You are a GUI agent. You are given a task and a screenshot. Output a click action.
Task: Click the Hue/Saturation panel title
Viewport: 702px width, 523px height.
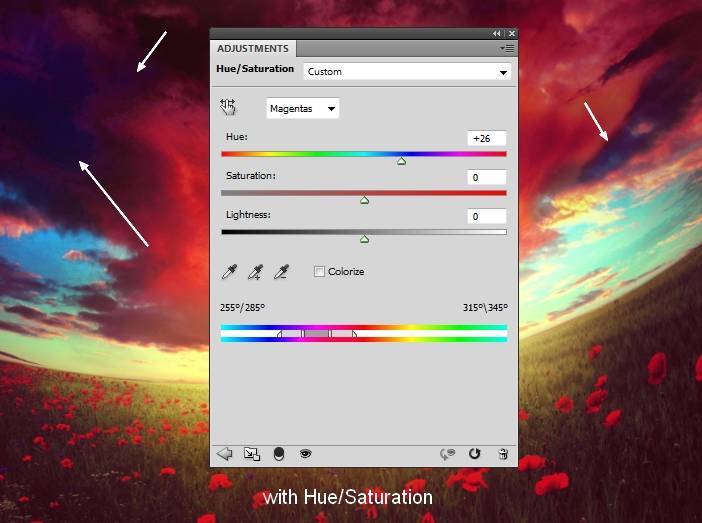pyautogui.click(x=255, y=69)
